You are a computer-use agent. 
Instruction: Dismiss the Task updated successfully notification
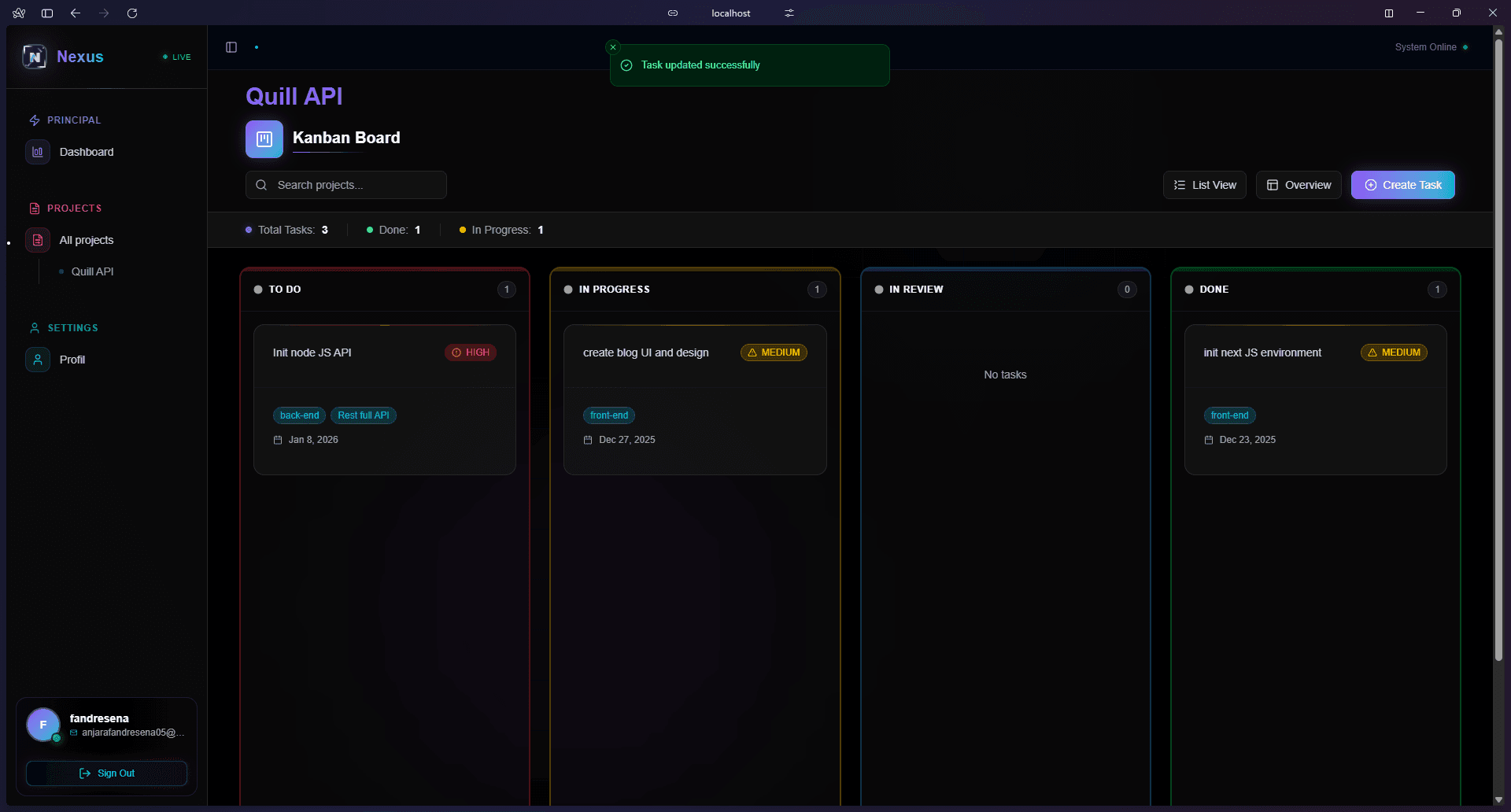pos(613,46)
